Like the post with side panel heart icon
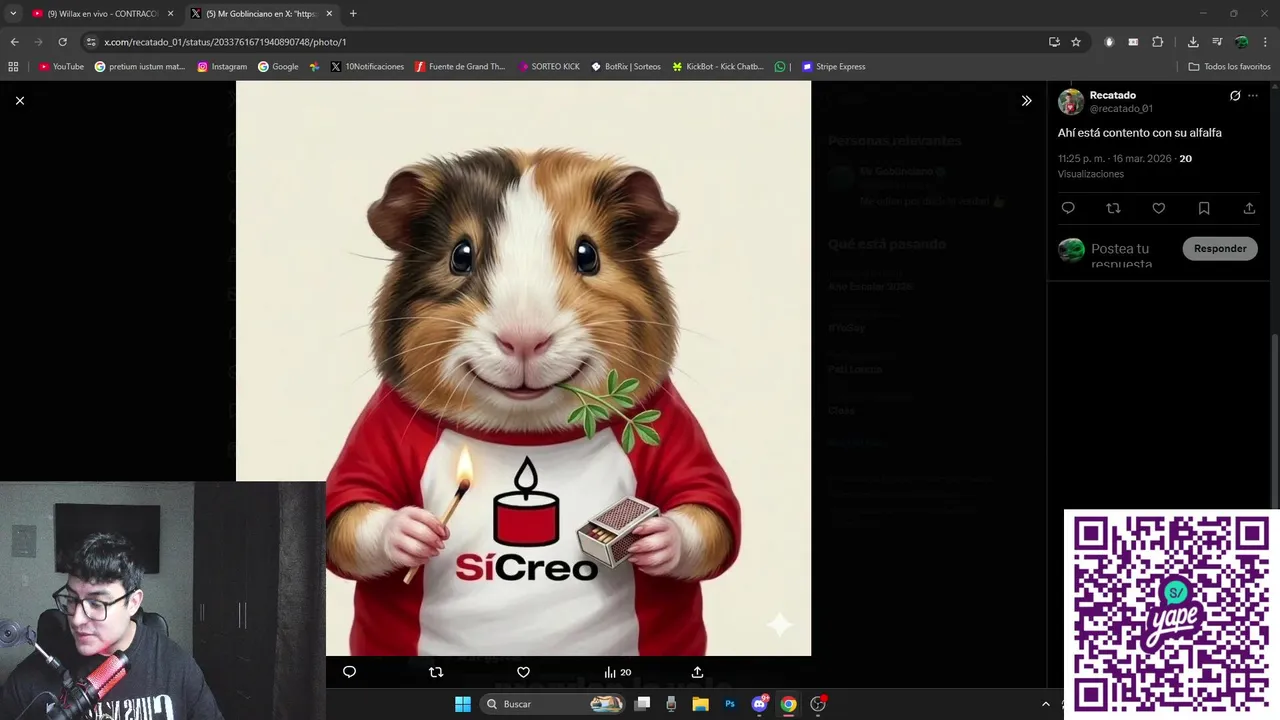This screenshot has height=720, width=1280. 1159,208
